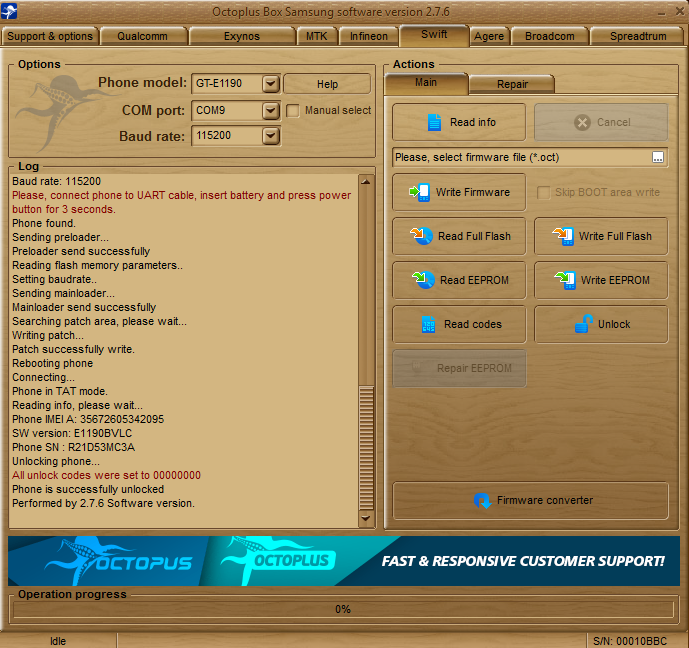This screenshot has width=689, height=648.
Task: Switch to the Broadcom tab
Action: click(550, 36)
